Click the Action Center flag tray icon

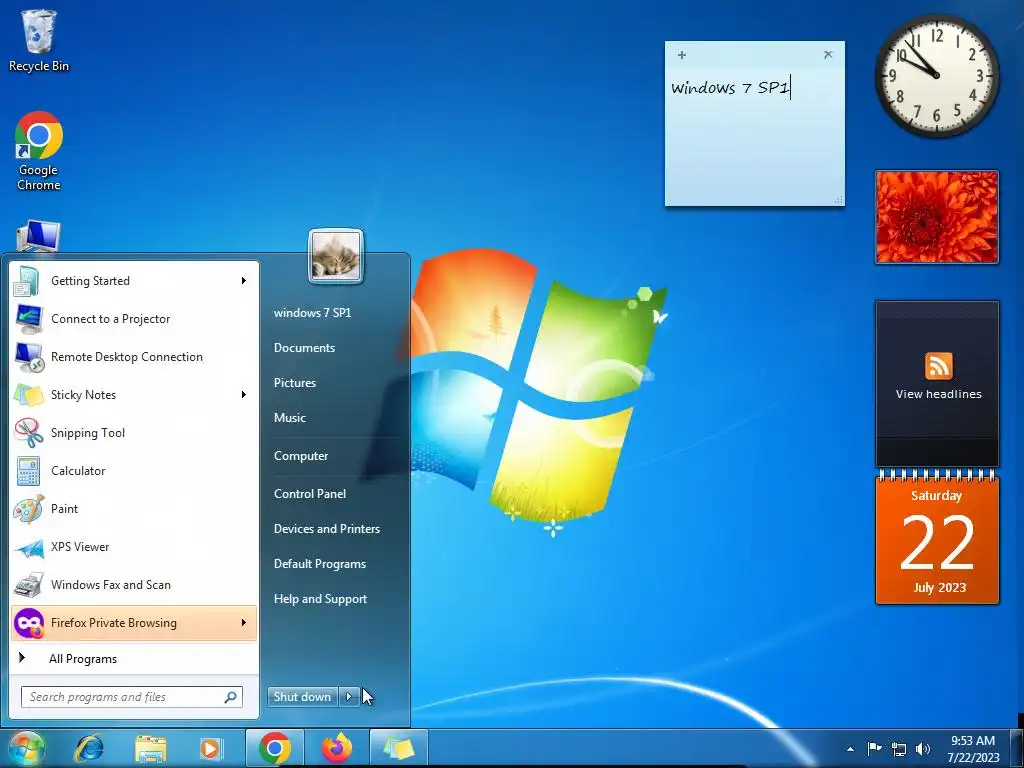point(874,748)
